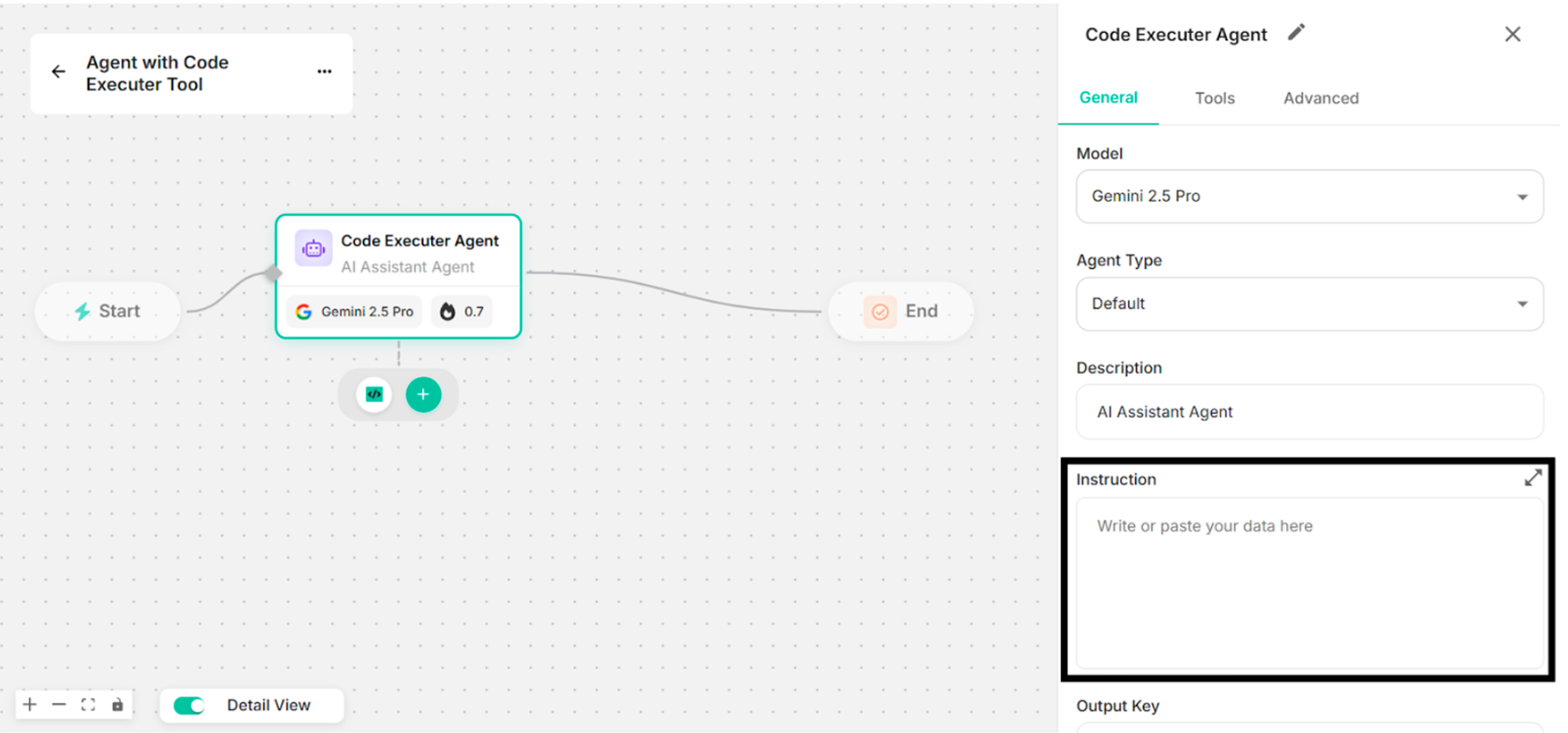Click 'AI Assistant Agent' subtitle on node
This screenshot has height=733, width=1568.
pos(407,267)
